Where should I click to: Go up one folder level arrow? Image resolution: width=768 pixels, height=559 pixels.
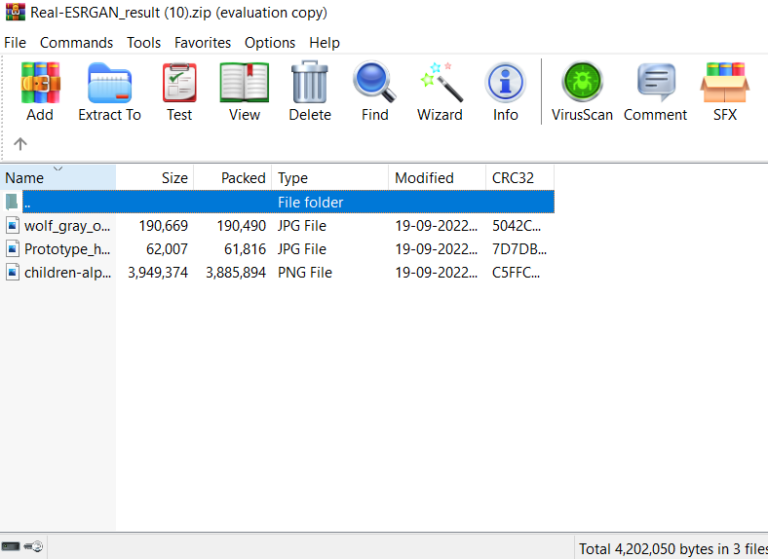(x=20, y=144)
